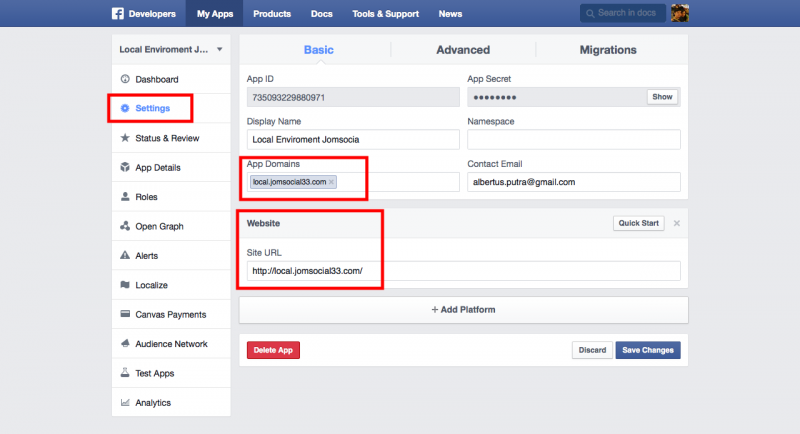This screenshot has height=434, width=800.
Task: Open Canvas Payments in the sidebar
Action: [171, 314]
